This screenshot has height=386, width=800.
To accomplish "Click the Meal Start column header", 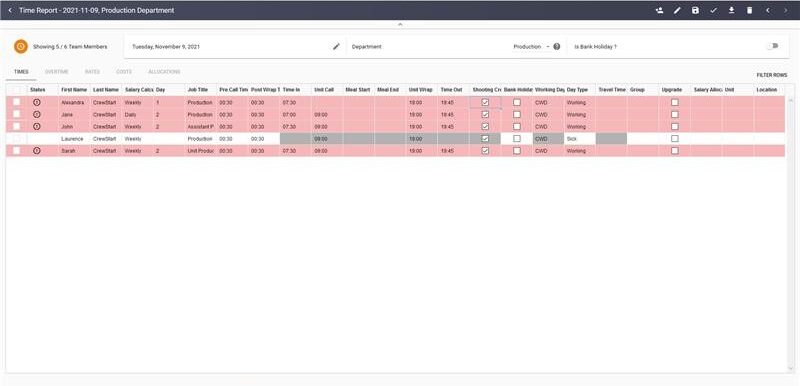I will [358, 90].
